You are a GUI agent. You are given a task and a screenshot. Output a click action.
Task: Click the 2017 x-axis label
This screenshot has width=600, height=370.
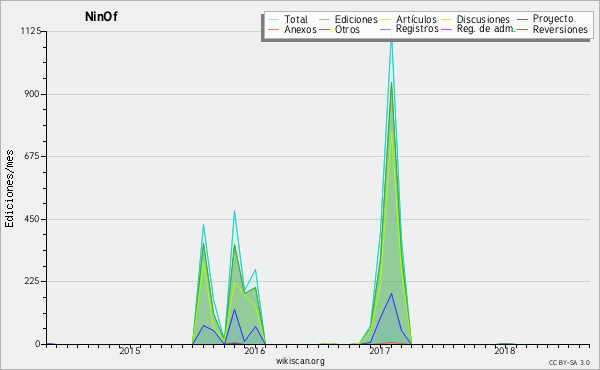click(380, 351)
